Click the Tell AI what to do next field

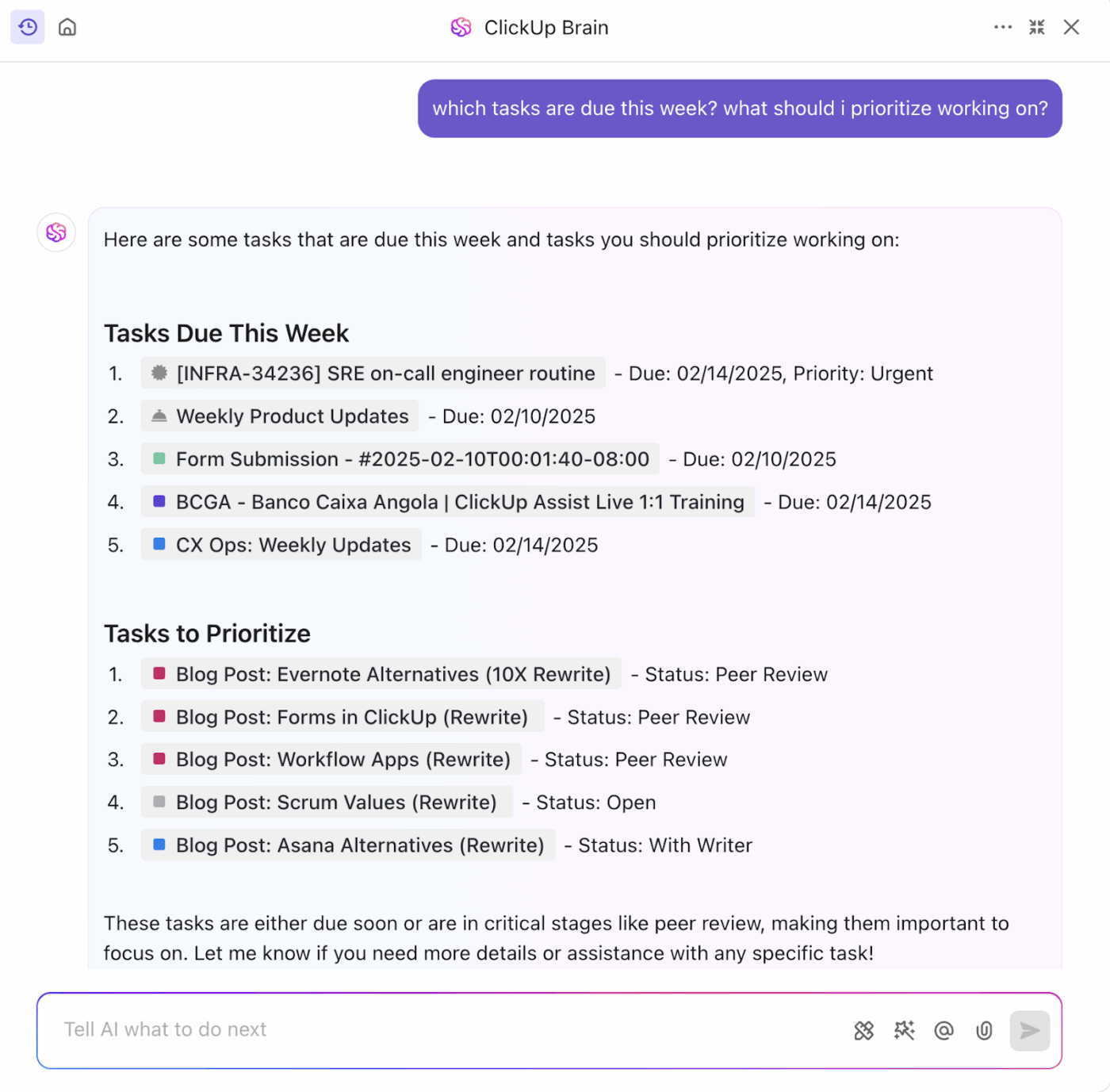[317, 1029]
